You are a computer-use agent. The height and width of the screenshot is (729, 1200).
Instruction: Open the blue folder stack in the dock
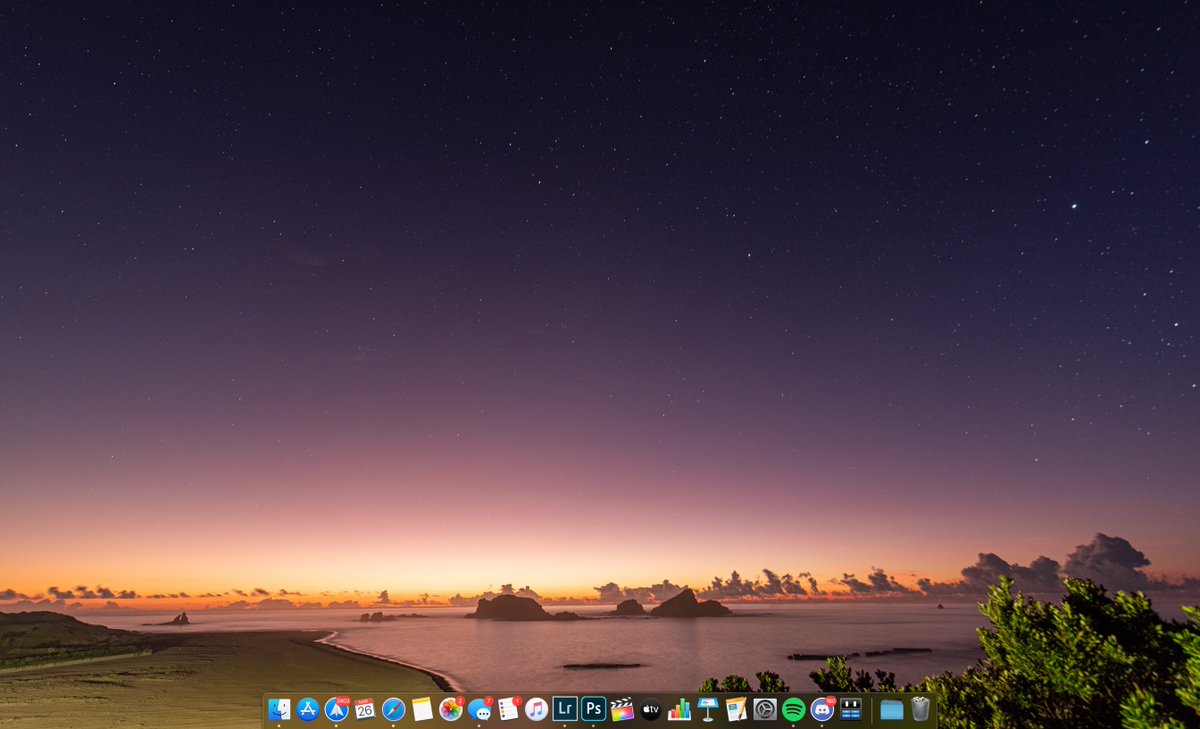point(892,709)
